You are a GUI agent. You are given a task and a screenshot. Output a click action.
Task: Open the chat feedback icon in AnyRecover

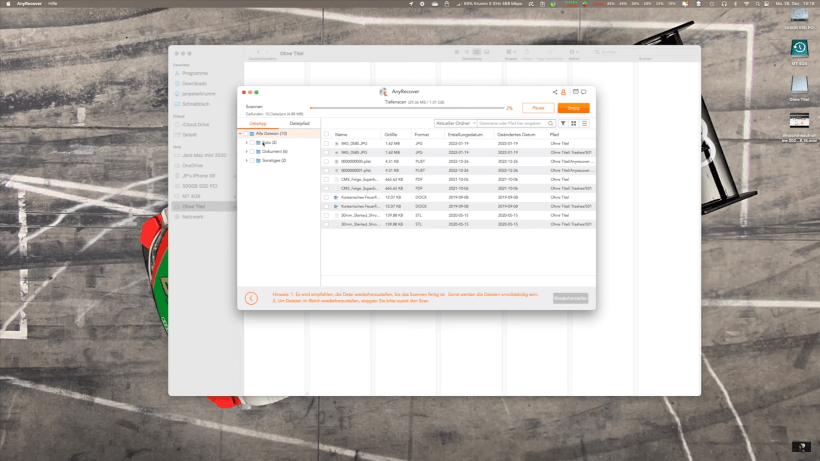coord(584,92)
